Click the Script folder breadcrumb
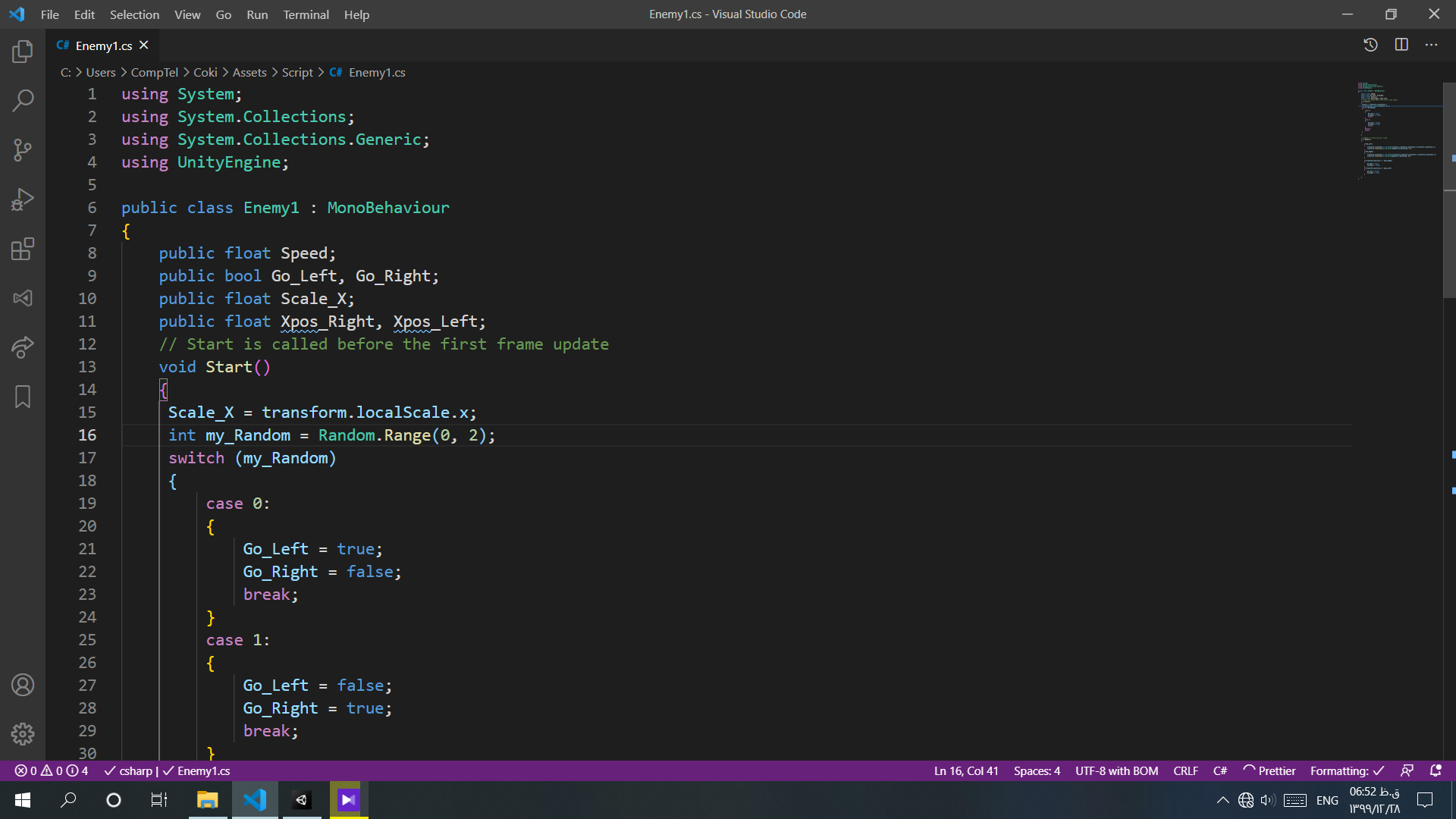Image resolution: width=1456 pixels, height=819 pixels. (x=297, y=72)
